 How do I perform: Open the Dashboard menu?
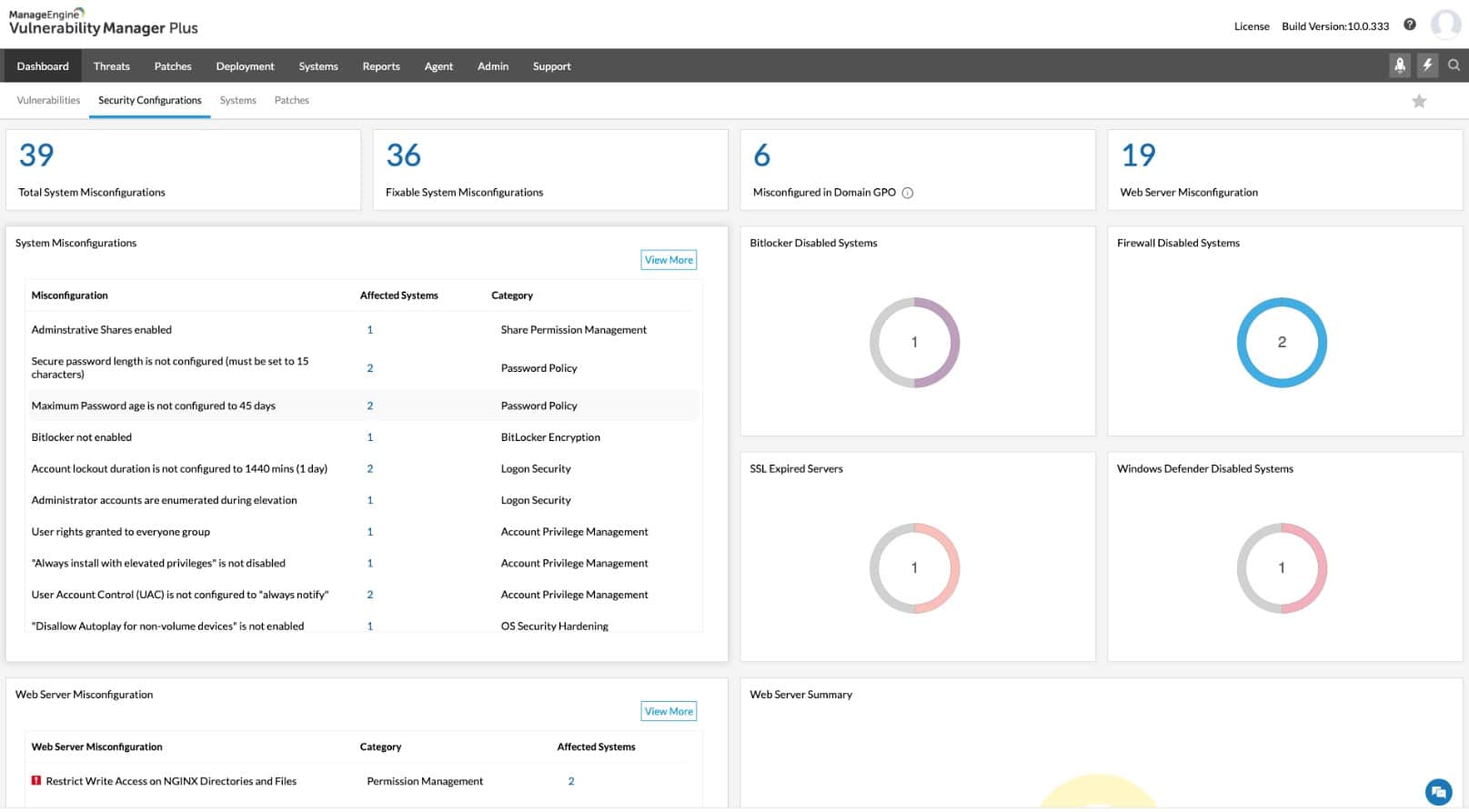pos(43,65)
